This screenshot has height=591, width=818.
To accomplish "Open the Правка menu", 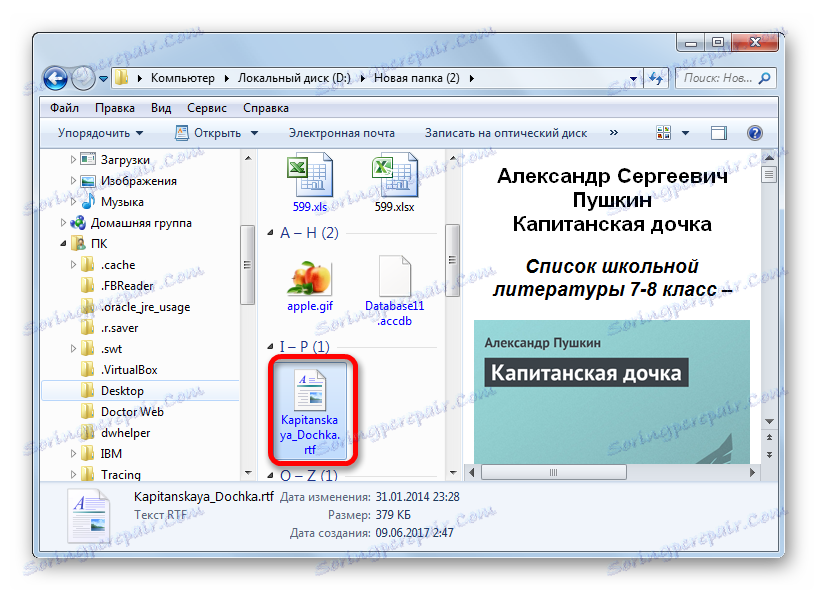I will point(115,108).
